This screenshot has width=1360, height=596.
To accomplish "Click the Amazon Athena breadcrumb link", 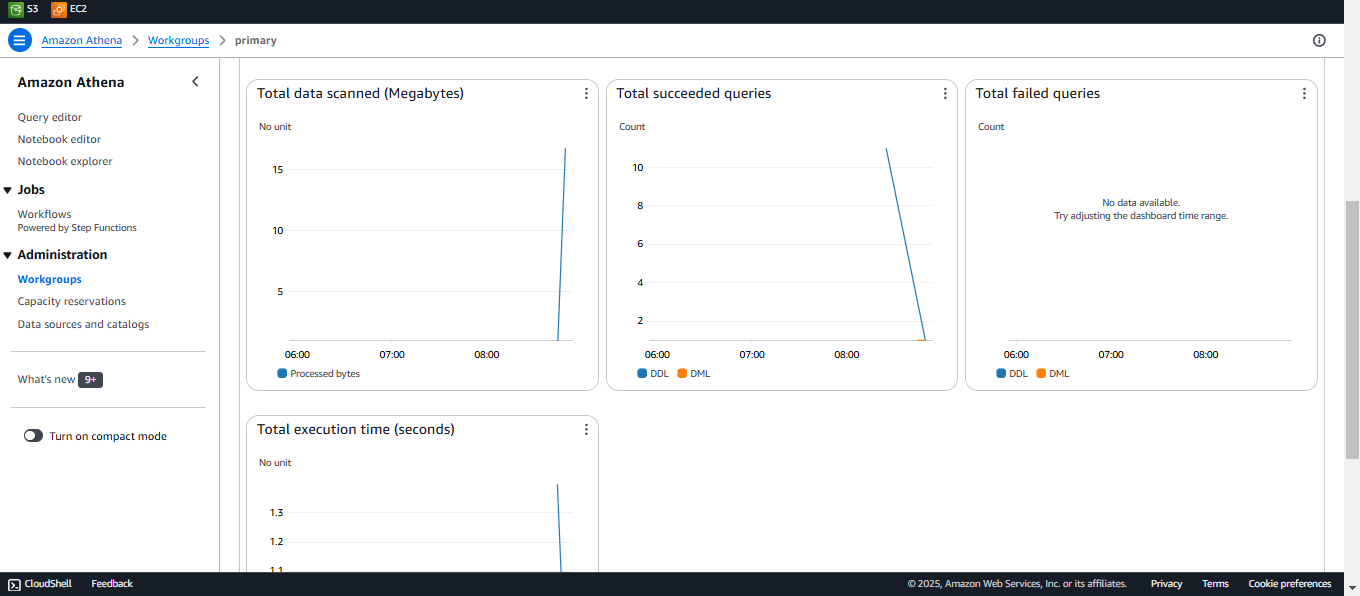I will pos(81,40).
